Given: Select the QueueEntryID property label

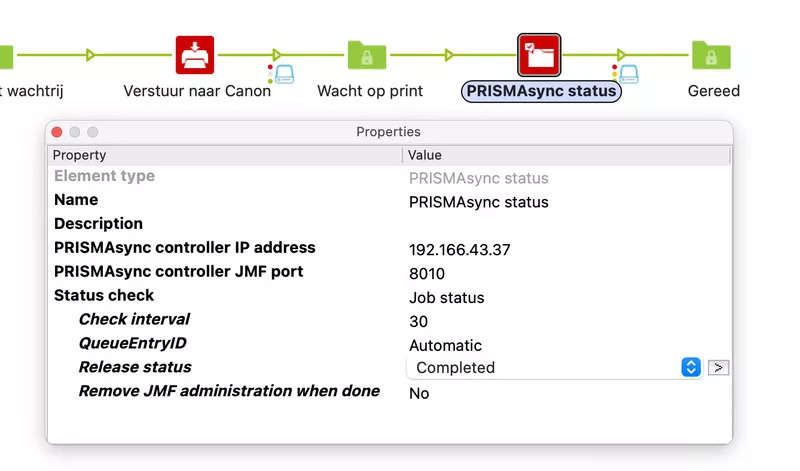Looking at the screenshot, I should [x=133, y=343].
